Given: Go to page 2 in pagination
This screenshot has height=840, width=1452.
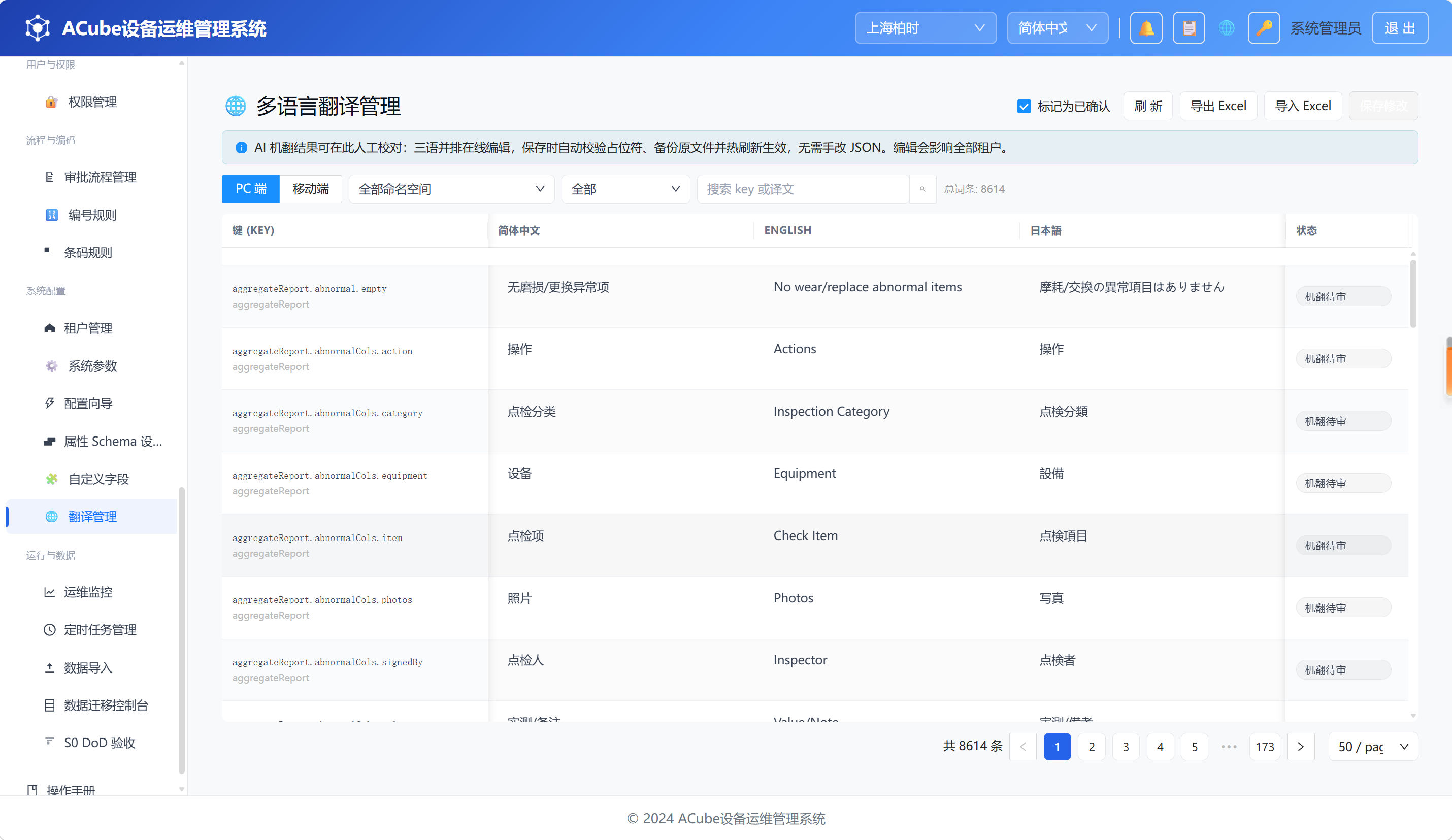Looking at the screenshot, I should (x=1092, y=747).
